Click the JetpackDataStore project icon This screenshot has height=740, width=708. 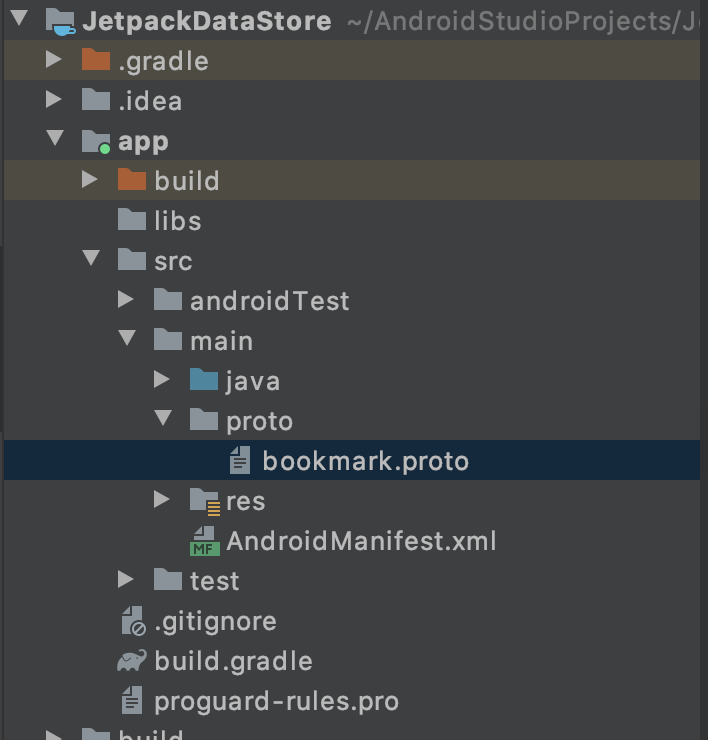pyautogui.click(x=60, y=22)
